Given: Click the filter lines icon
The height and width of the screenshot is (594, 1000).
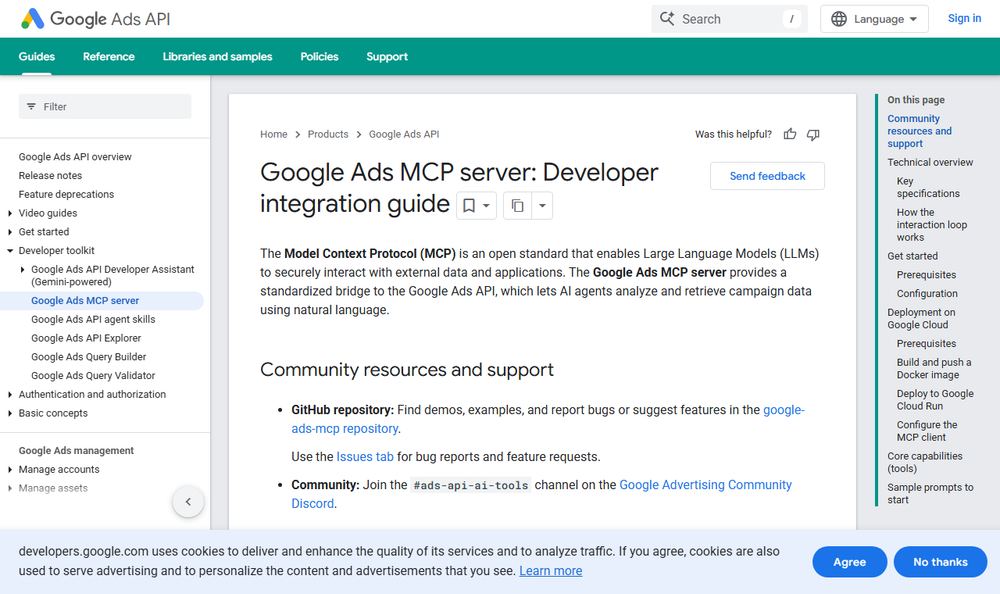Looking at the screenshot, I should pos(31,107).
